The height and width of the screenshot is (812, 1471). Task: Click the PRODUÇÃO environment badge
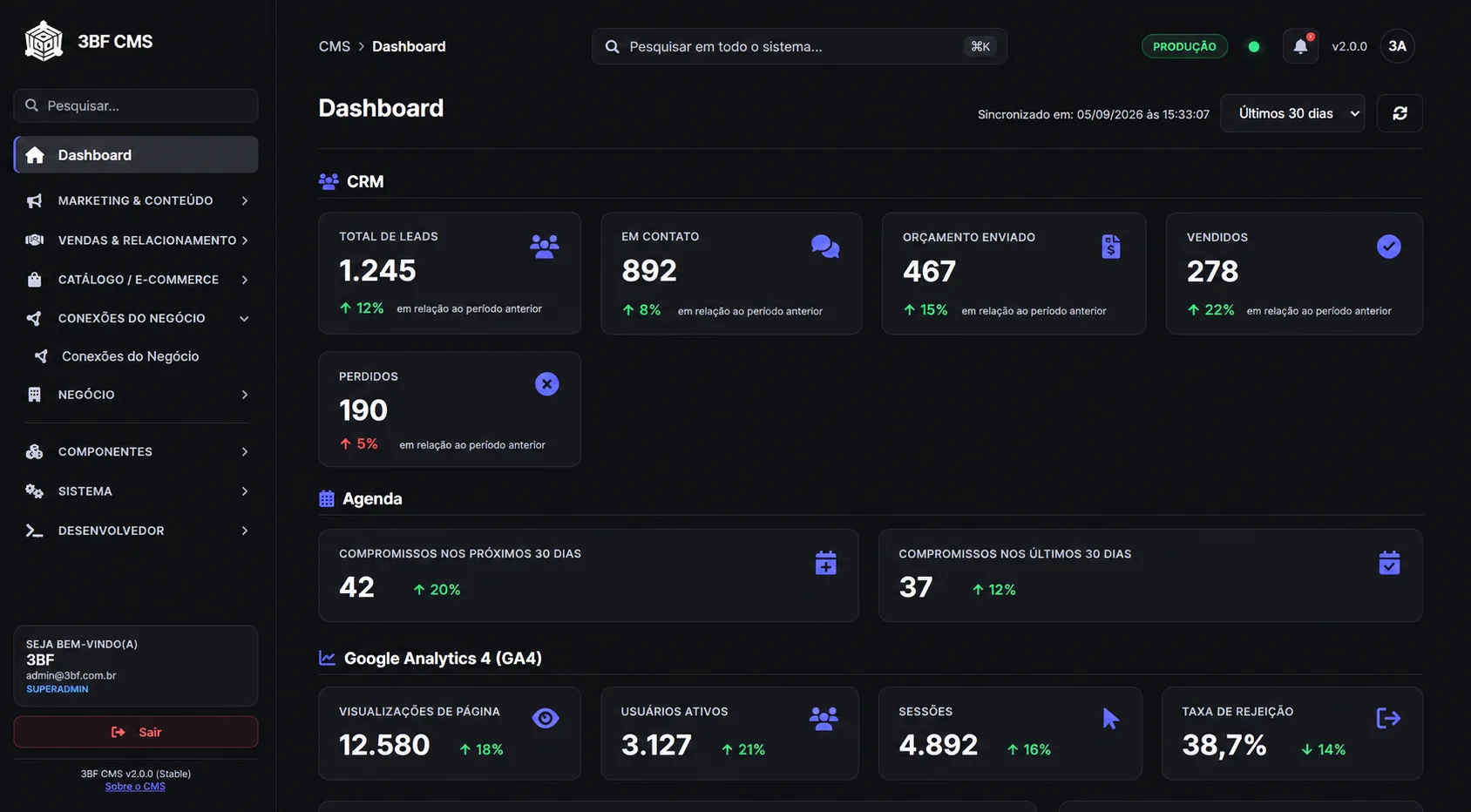[x=1184, y=47]
